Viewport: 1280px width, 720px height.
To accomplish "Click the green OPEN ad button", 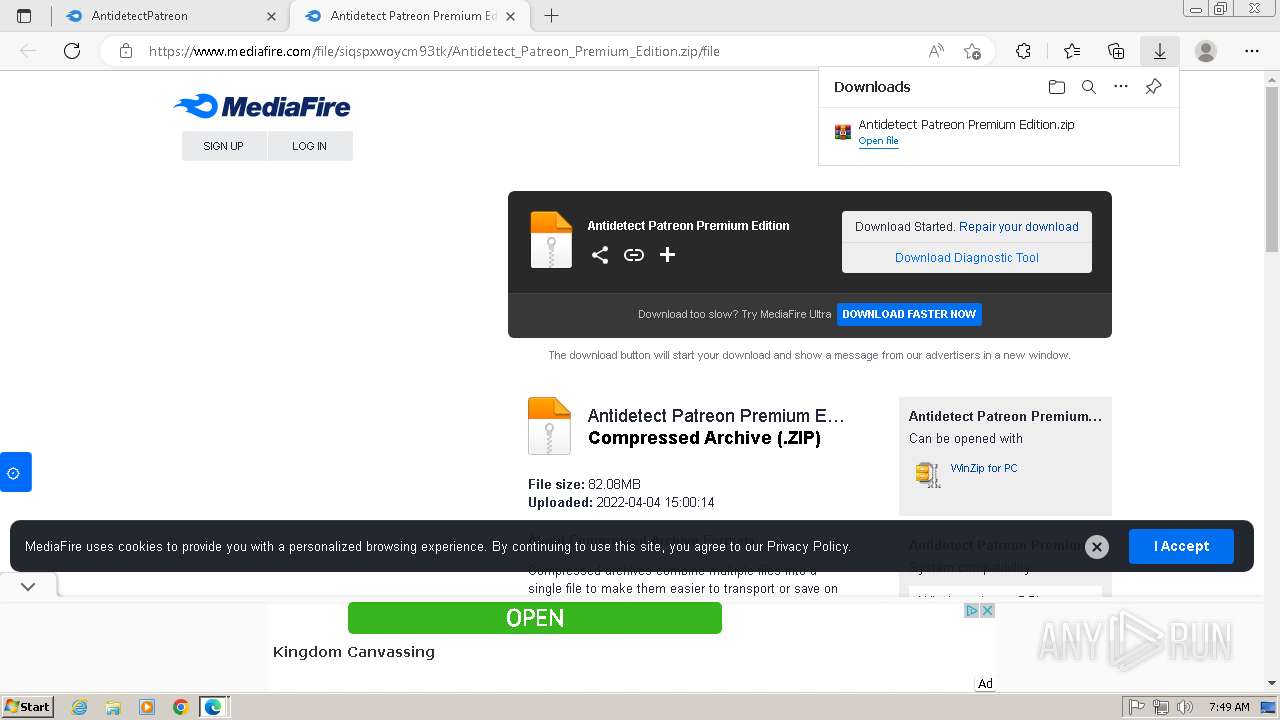I will (x=535, y=618).
